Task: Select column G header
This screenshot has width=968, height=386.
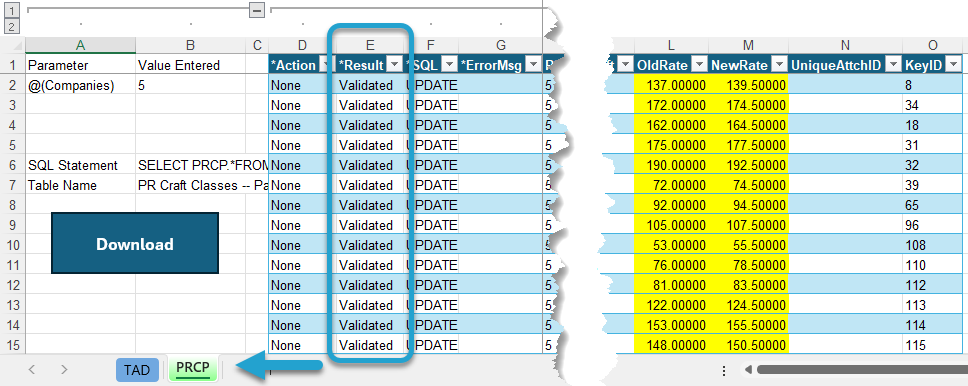Action: point(501,45)
